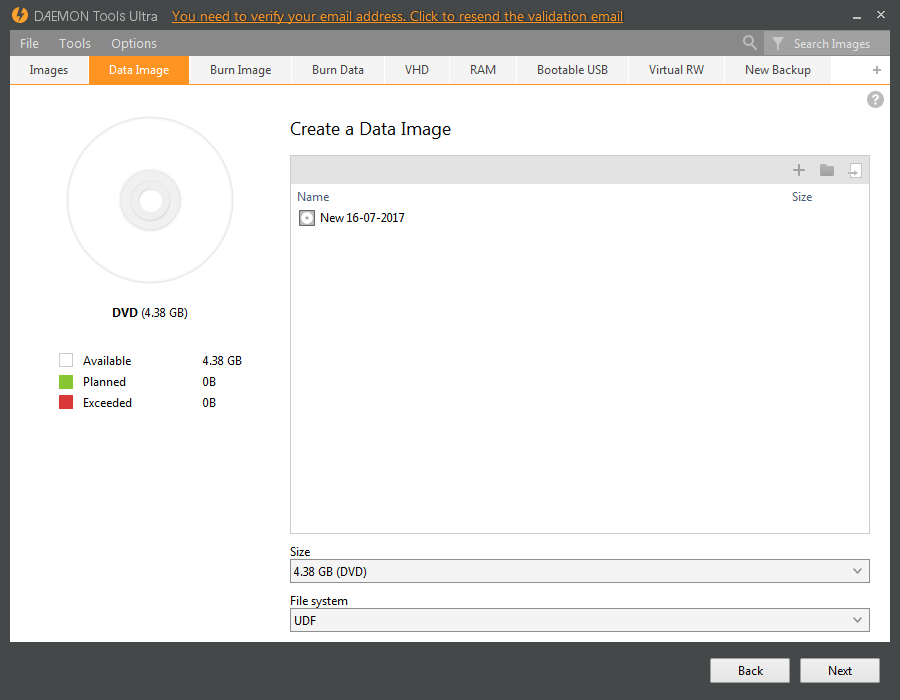Open the Size dropdown showing 4.38 GB (DVD)
Image resolution: width=900 pixels, height=700 pixels.
[x=580, y=570]
